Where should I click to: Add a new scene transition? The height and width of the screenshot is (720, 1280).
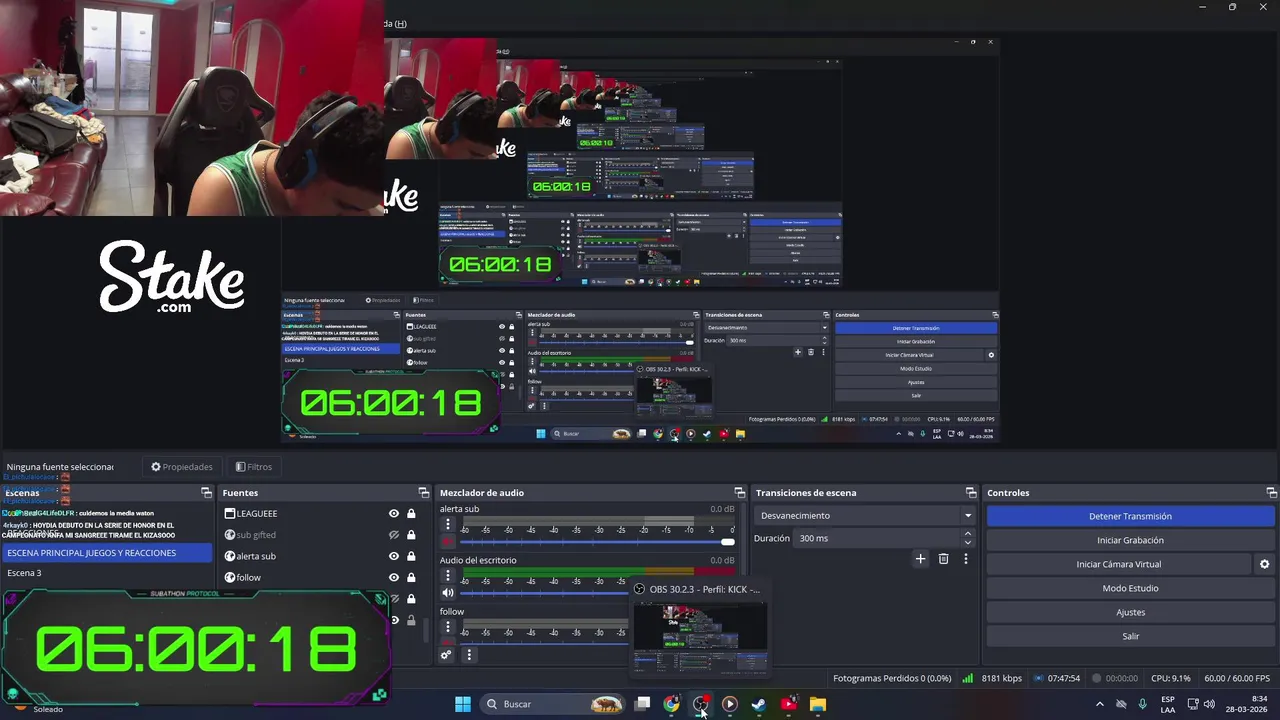[920, 559]
